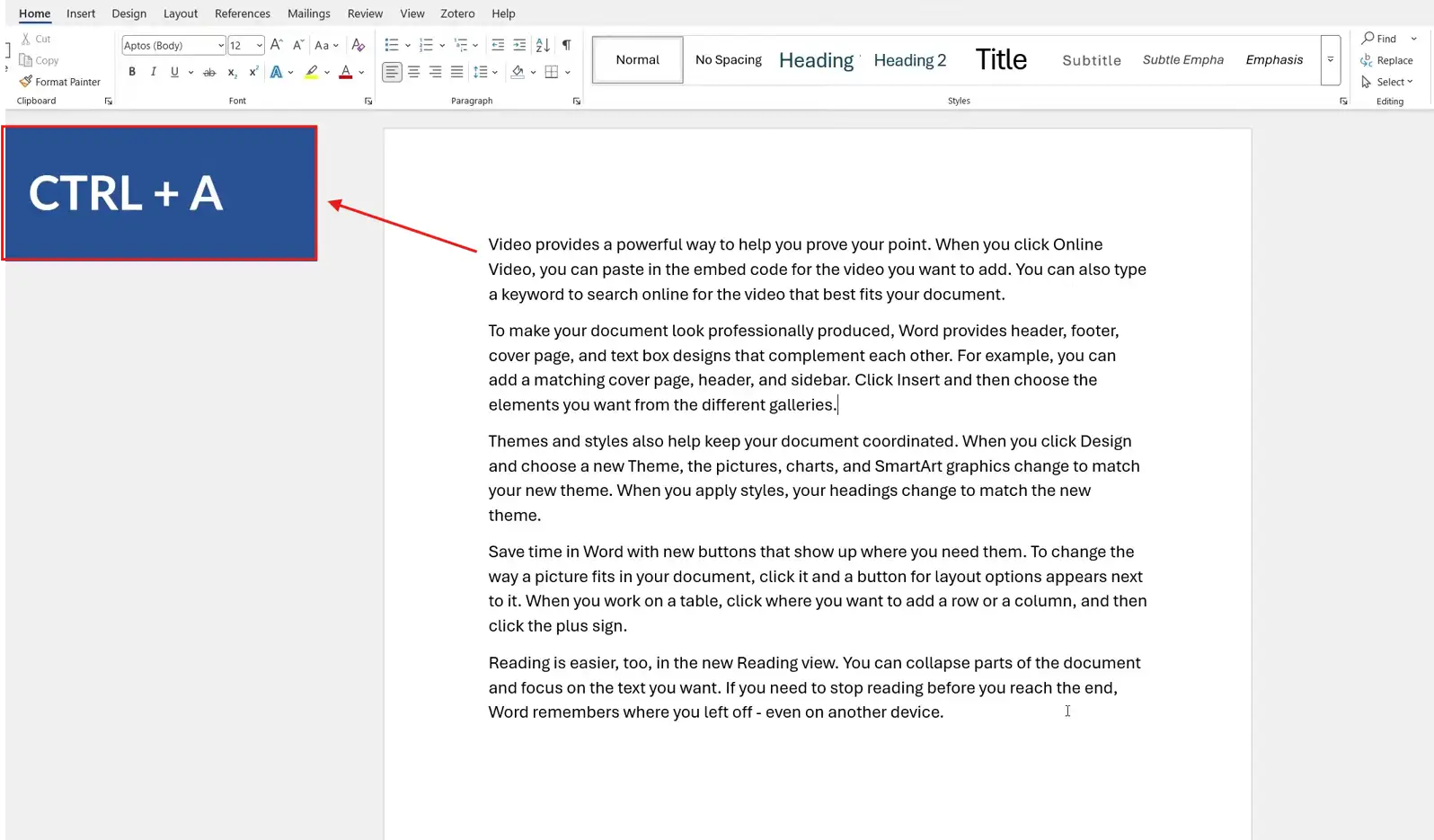Image resolution: width=1434 pixels, height=840 pixels.
Task: Toggle underline formatting
Action: [174, 72]
